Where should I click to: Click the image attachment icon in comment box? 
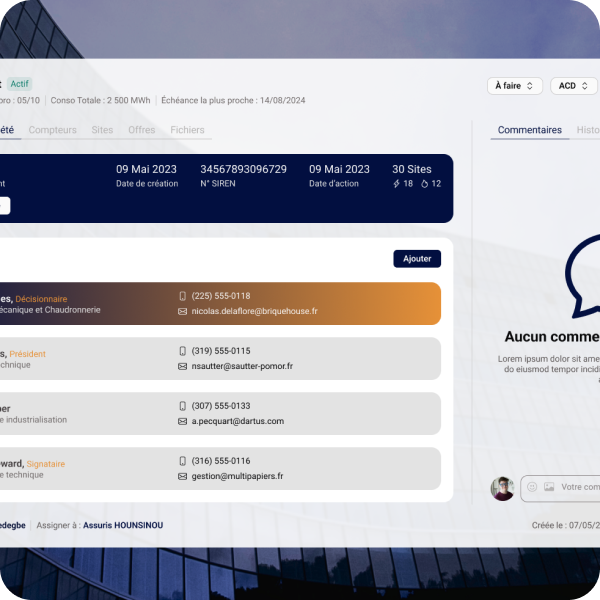[x=549, y=487]
